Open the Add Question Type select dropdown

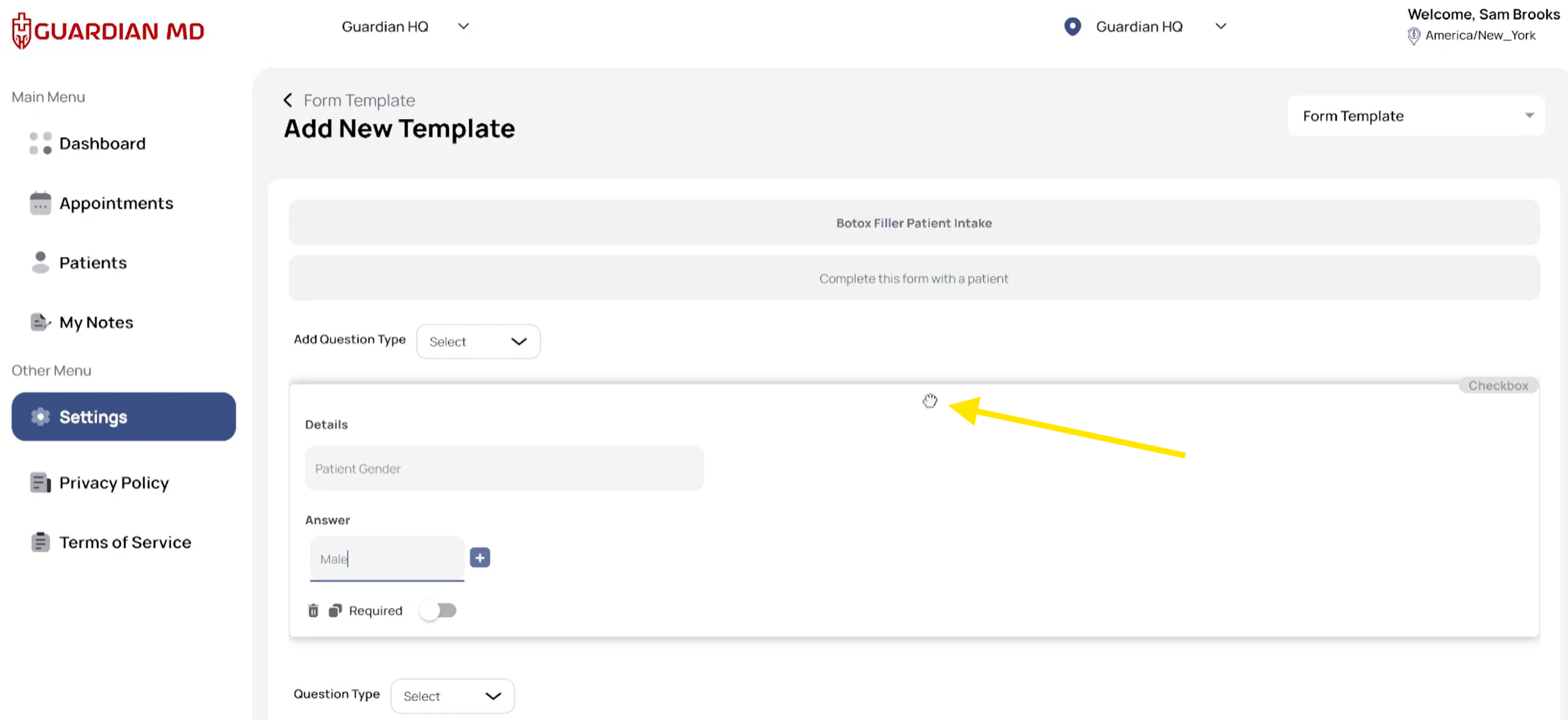[x=478, y=342]
